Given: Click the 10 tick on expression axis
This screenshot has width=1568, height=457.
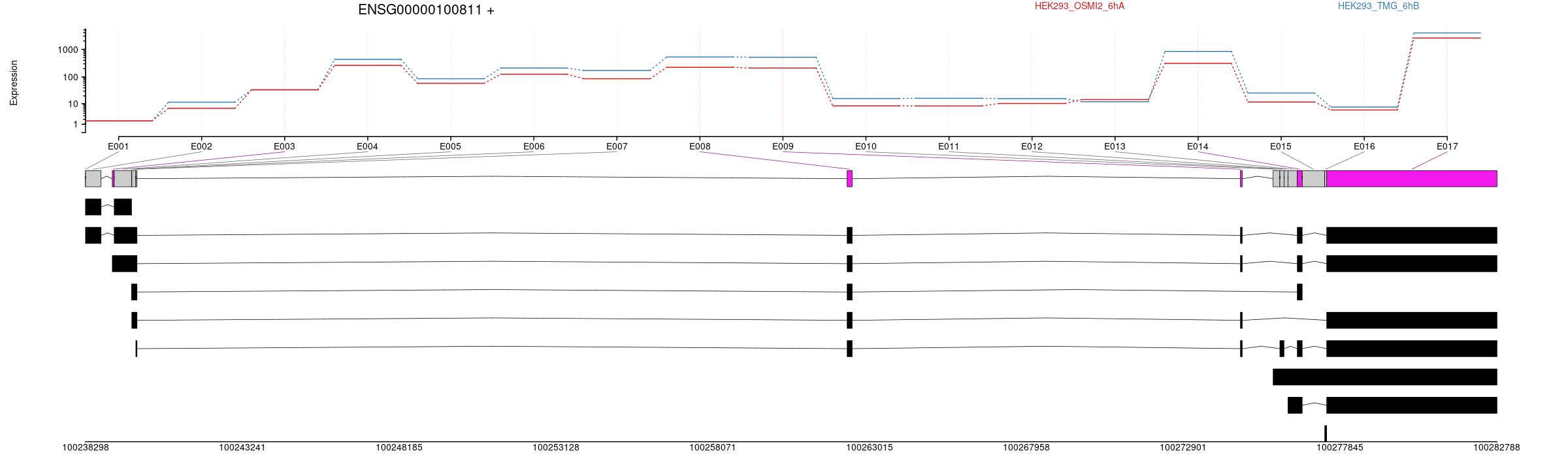Looking at the screenshot, I should (74, 104).
